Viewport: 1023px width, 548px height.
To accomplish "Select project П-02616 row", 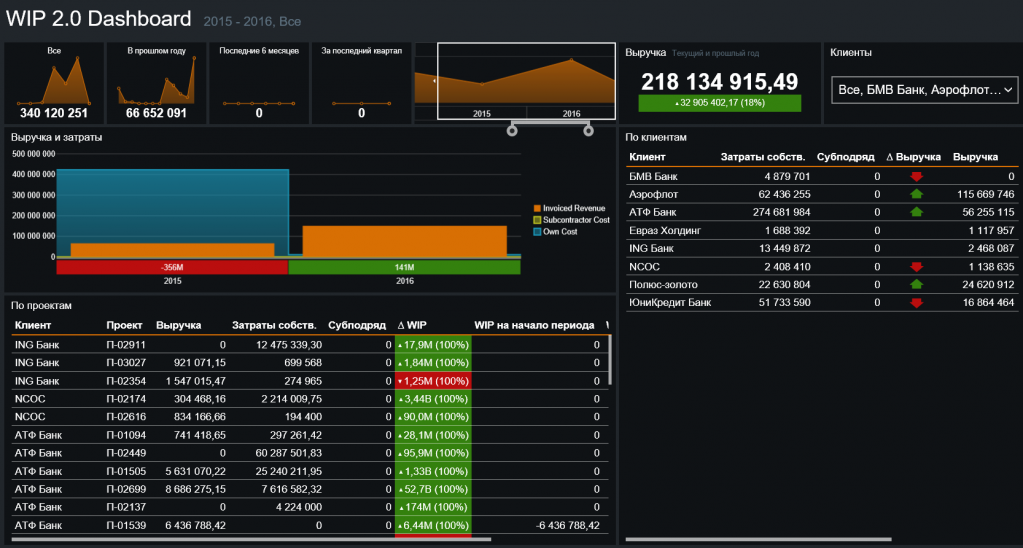I will [310, 417].
